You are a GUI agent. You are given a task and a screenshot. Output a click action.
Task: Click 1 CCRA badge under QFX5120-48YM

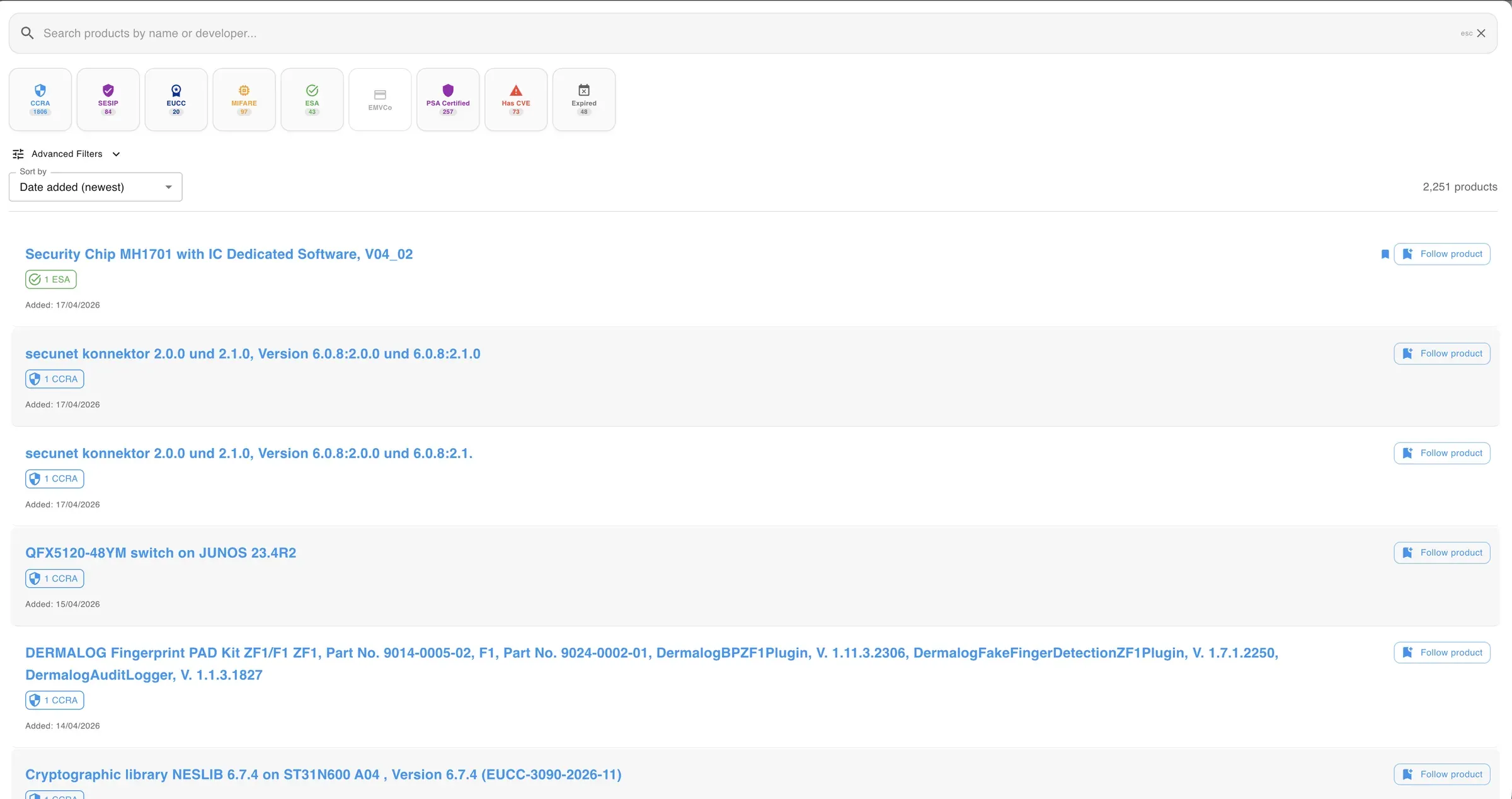55,578
